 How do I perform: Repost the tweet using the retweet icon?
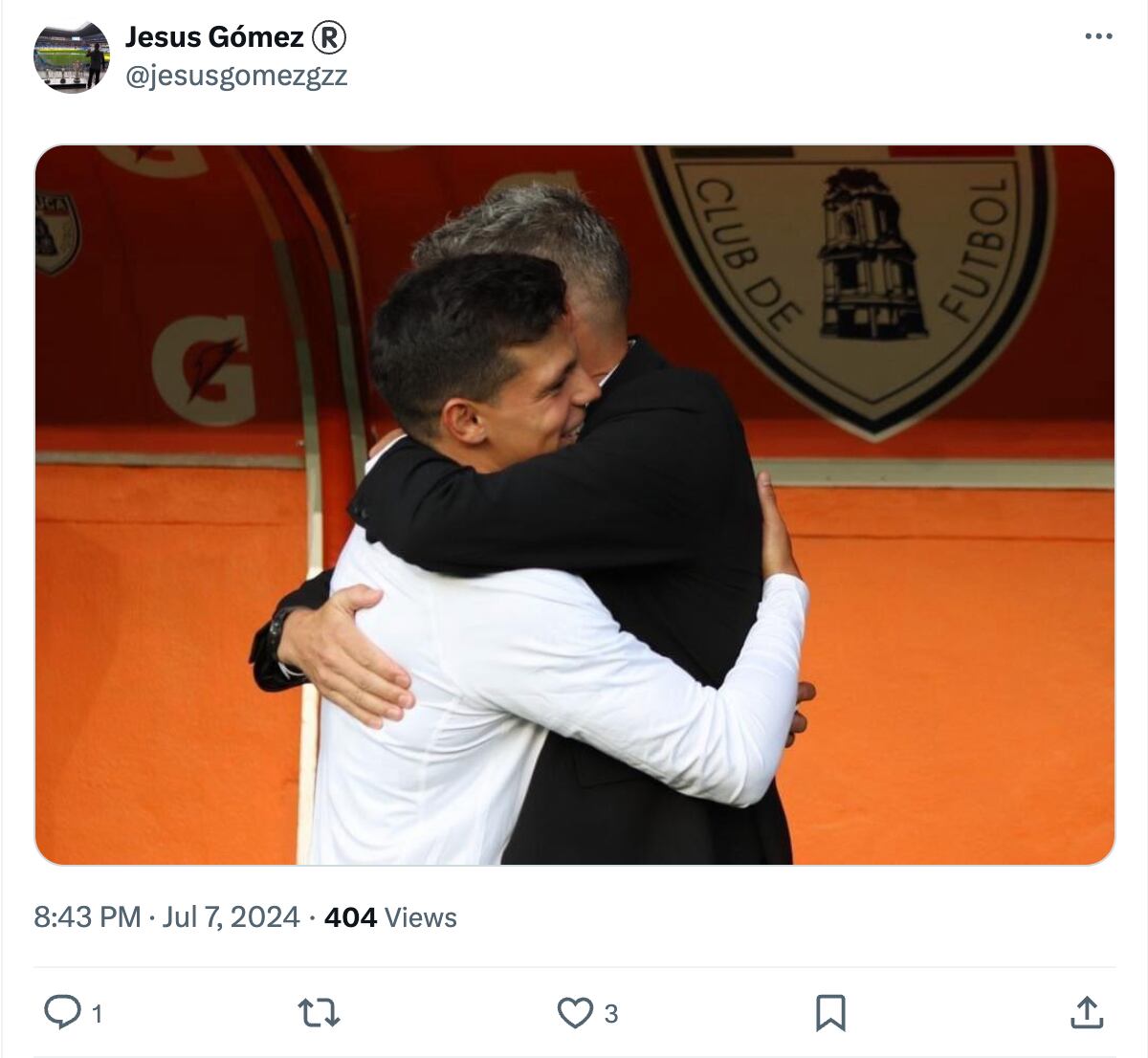[319, 1012]
